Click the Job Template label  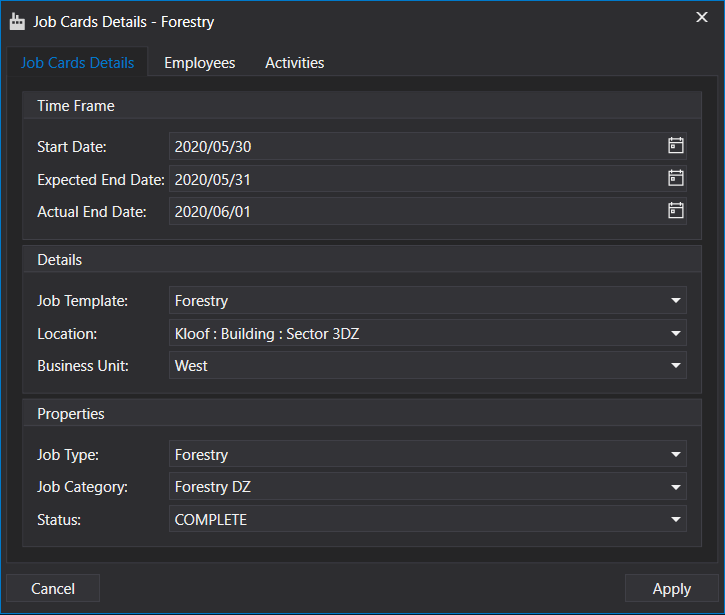82,301
